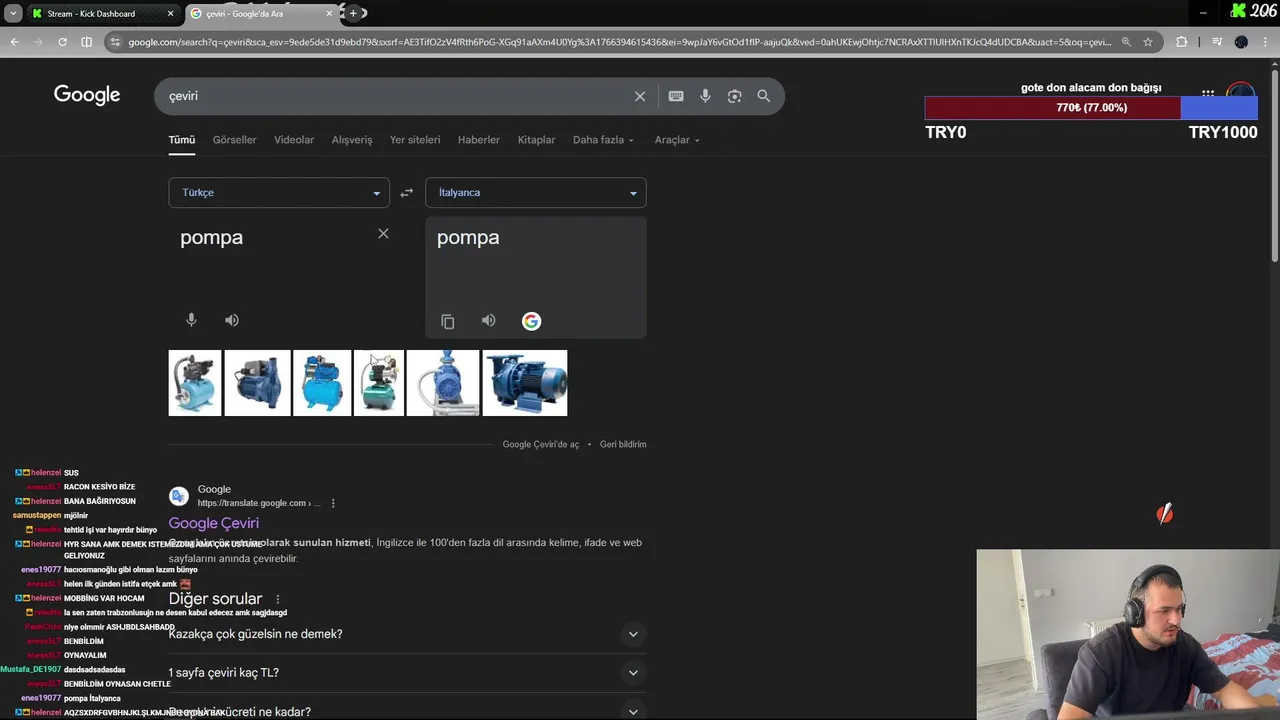Open the İtalyanca target language dropdown
Image resolution: width=1280 pixels, height=720 pixels.
536,193
